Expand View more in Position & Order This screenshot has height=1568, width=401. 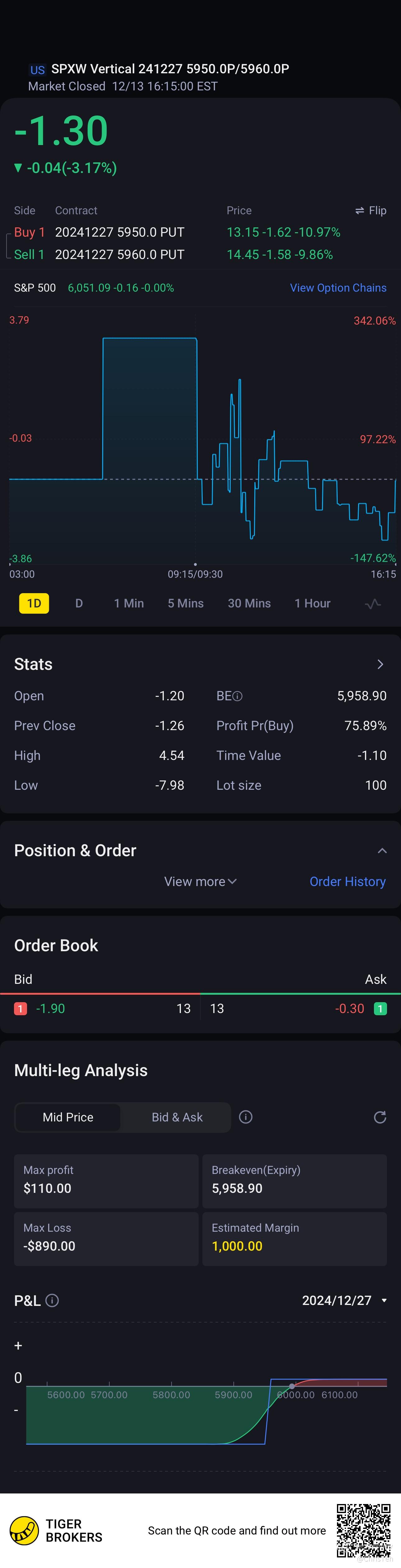point(200,882)
